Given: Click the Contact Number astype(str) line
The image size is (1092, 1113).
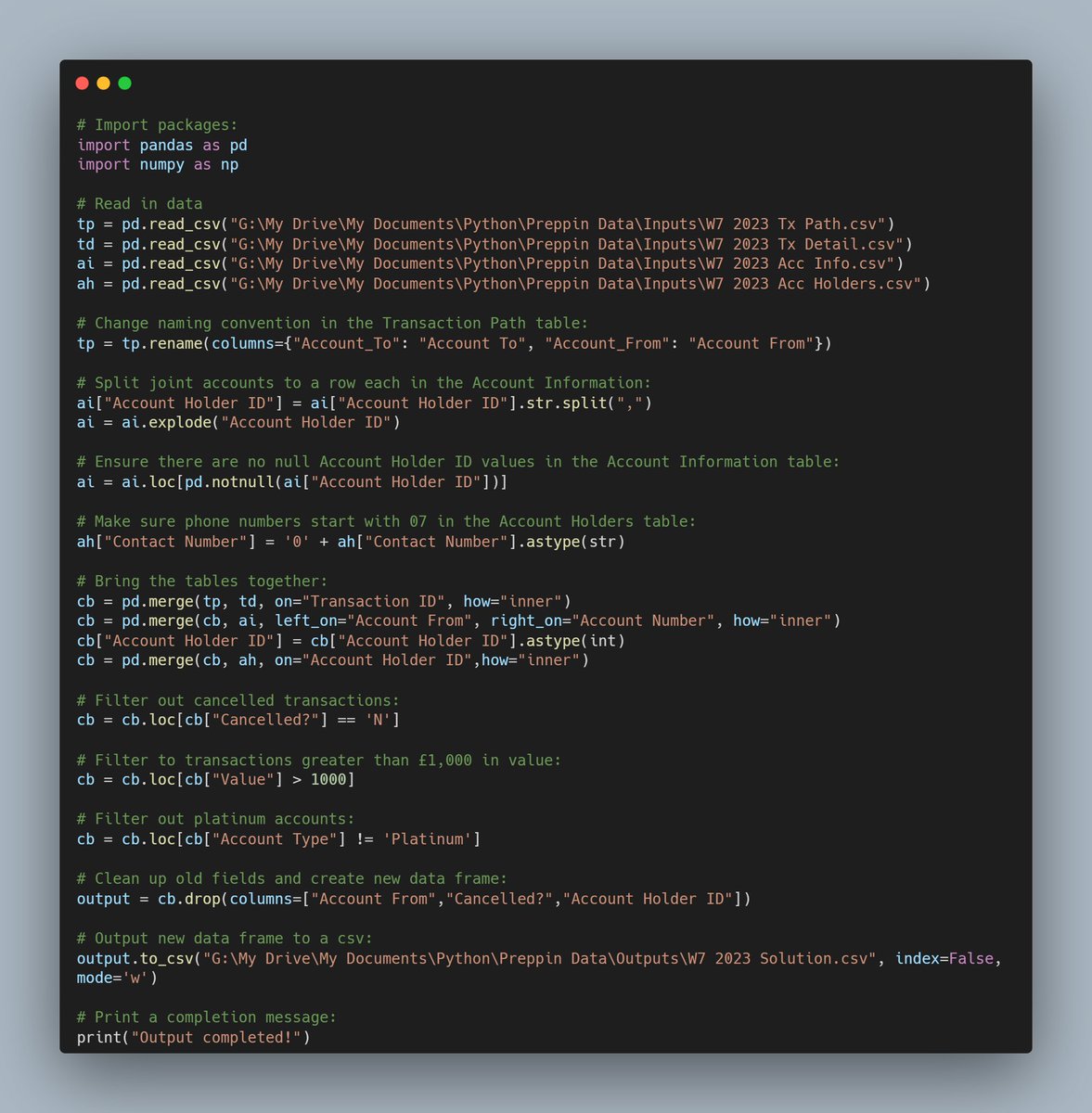Looking at the screenshot, I should coord(351,541).
